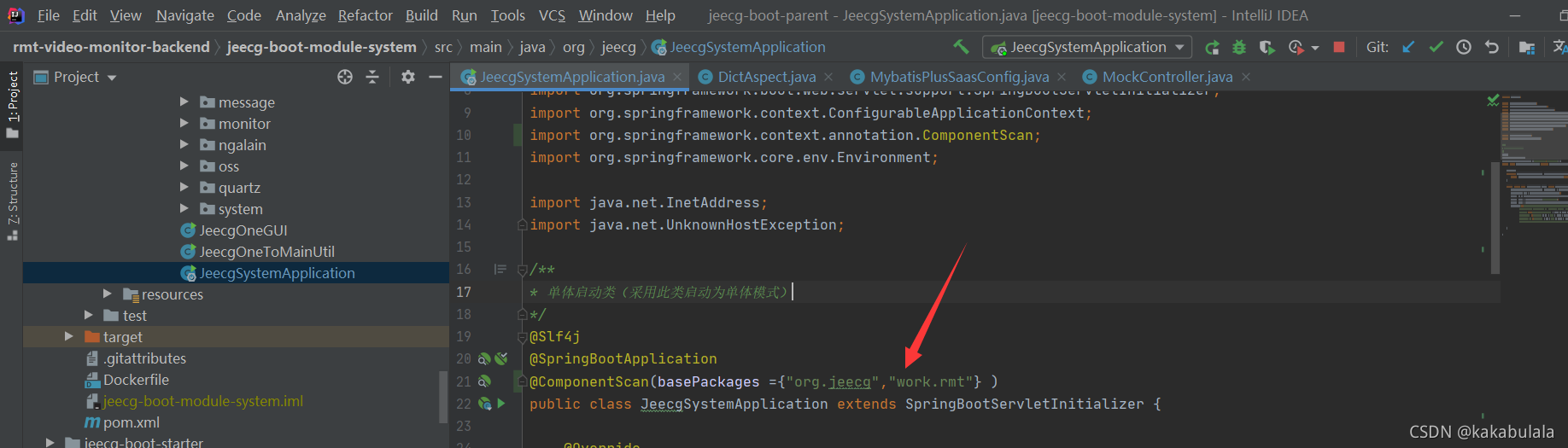The width and height of the screenshot is (1568, 448).
Task: Open Project panel gear settings
Action: (x=408, y=77)
